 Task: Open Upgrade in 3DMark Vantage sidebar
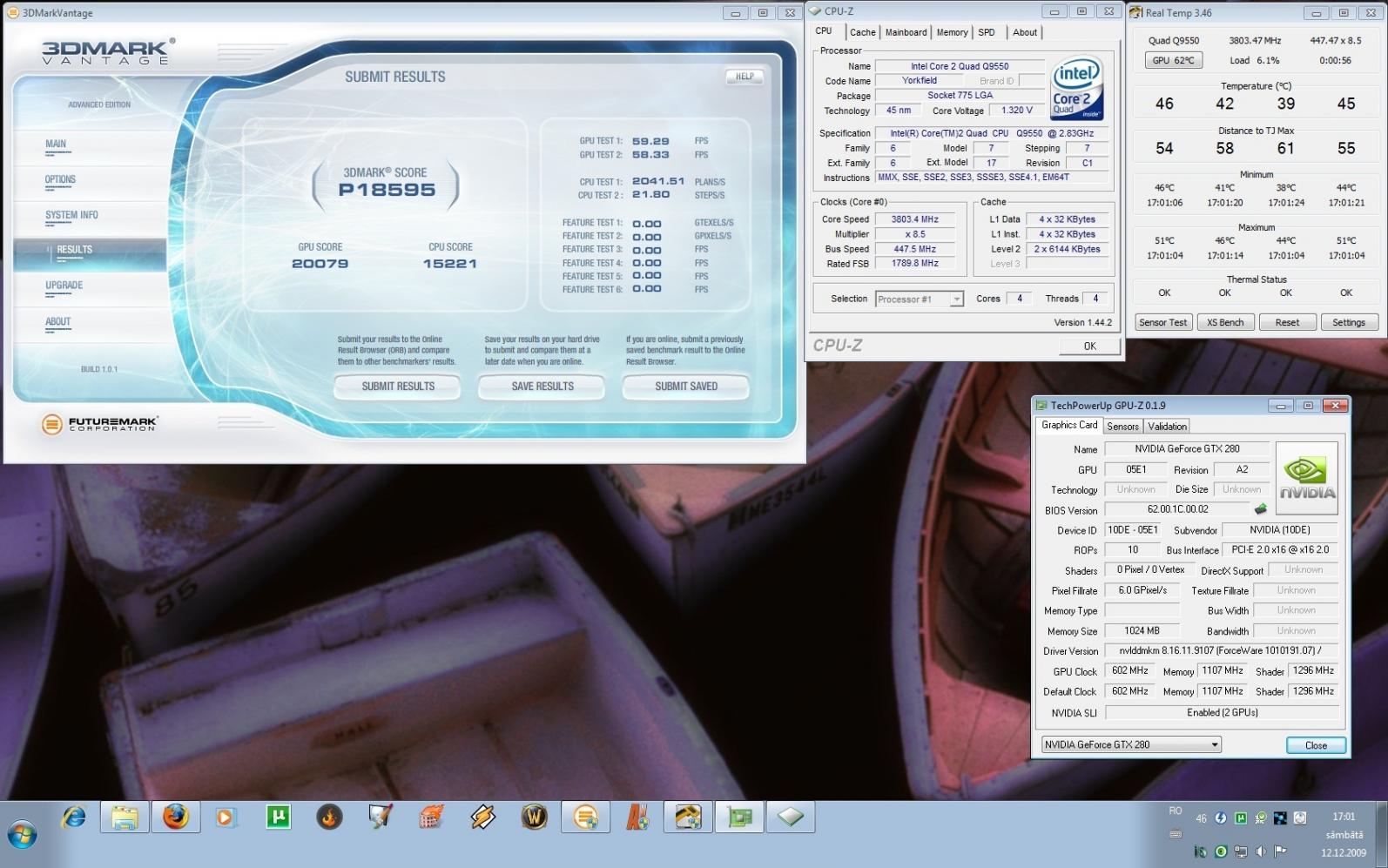click(64, 286)
